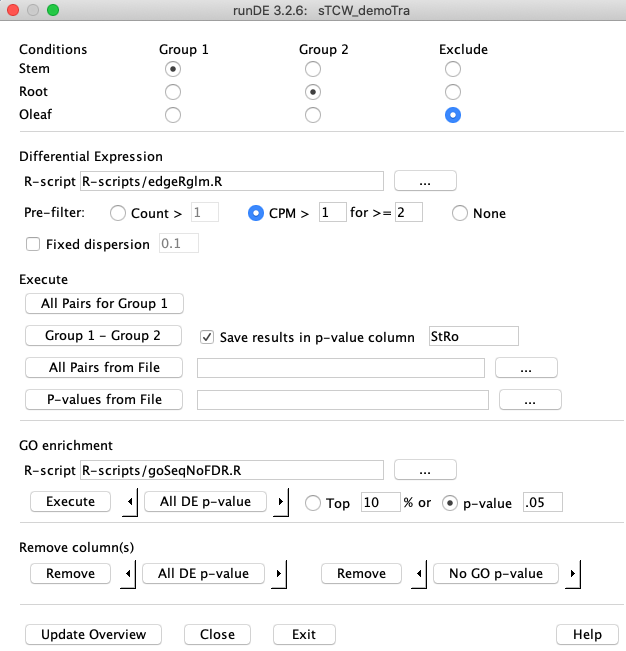This screenshot has height=651, width=626.
Task: Browse for Differential Expression R-script file
Action: click(x=425, y=181)
